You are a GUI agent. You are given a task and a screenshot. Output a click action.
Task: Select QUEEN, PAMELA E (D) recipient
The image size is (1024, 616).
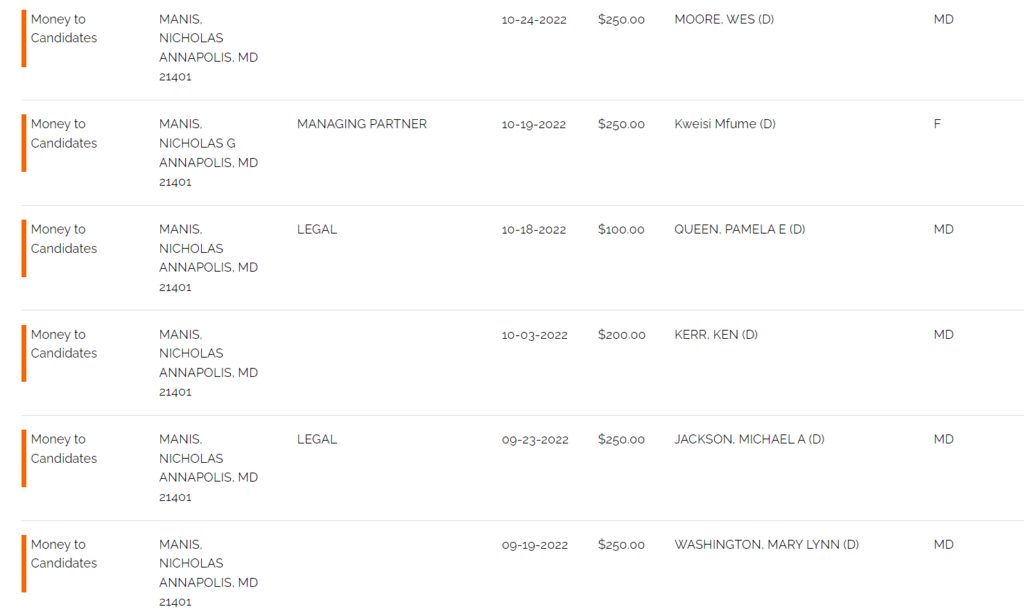coord(739,229)
